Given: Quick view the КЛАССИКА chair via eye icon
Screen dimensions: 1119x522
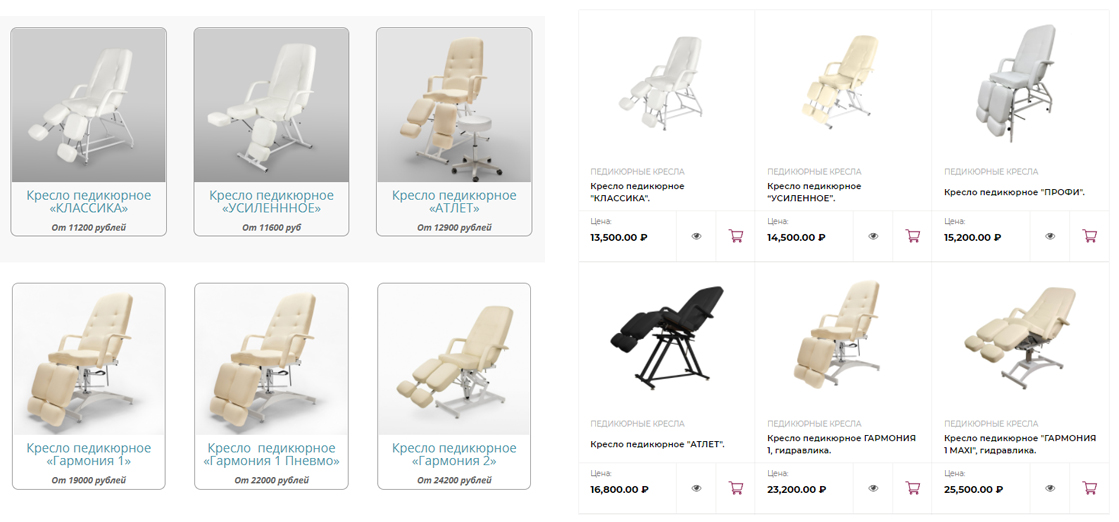Looking at the screenshot, I should pyautogui.click(x=697, y=237).
